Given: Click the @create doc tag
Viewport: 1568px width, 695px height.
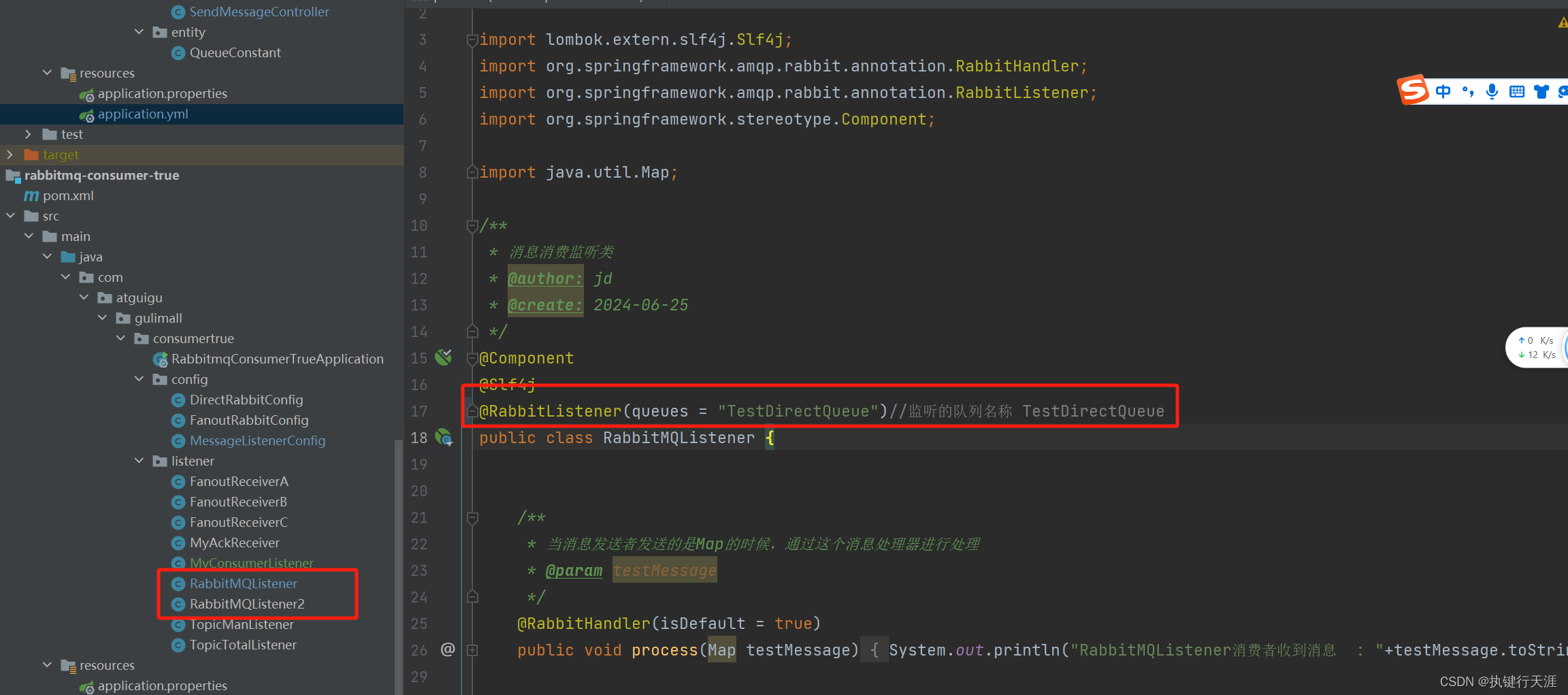Looking at the screenshot, I should tap(545, 305).
